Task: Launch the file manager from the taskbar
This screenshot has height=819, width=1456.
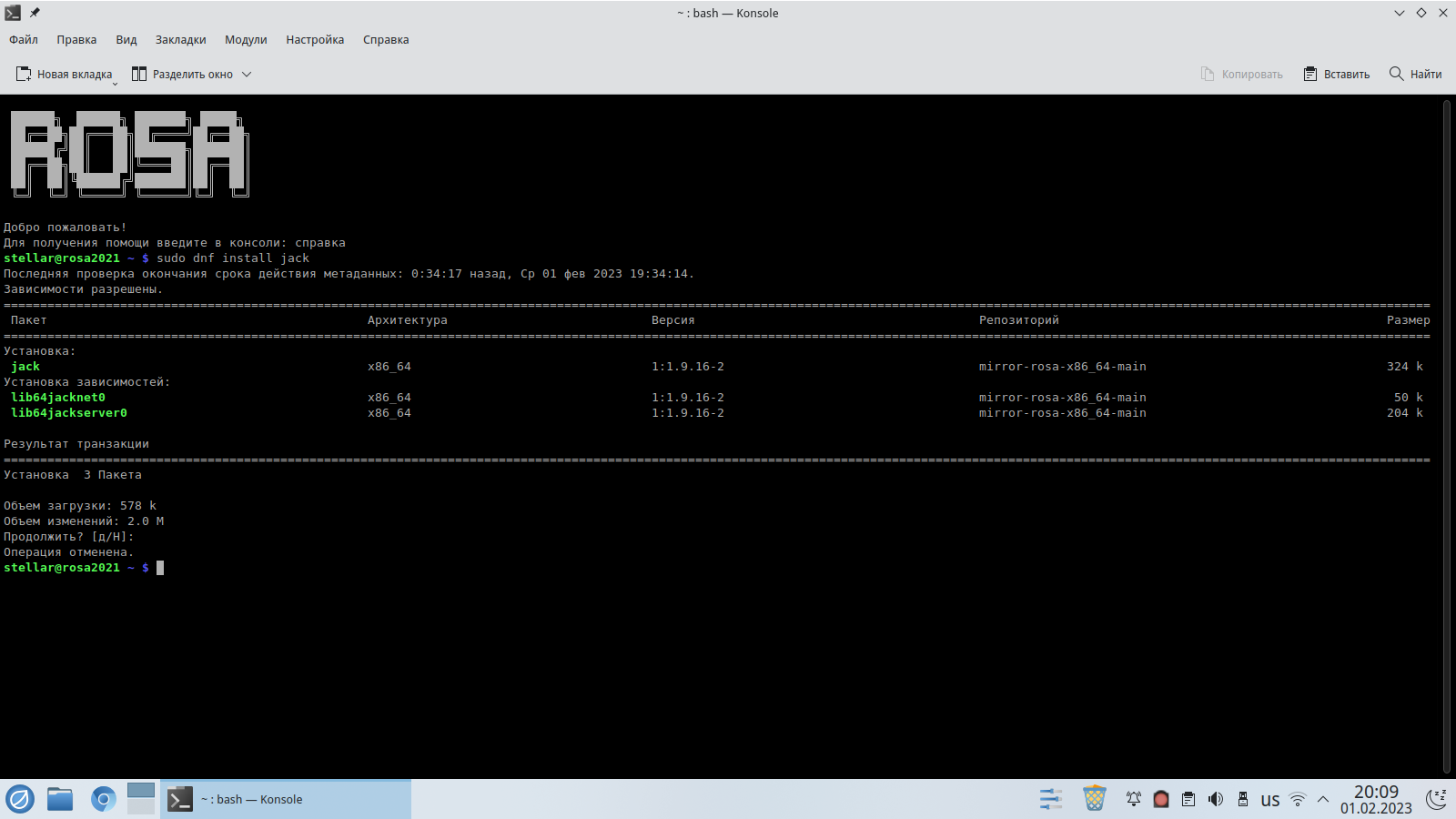Action: point(60,799)
